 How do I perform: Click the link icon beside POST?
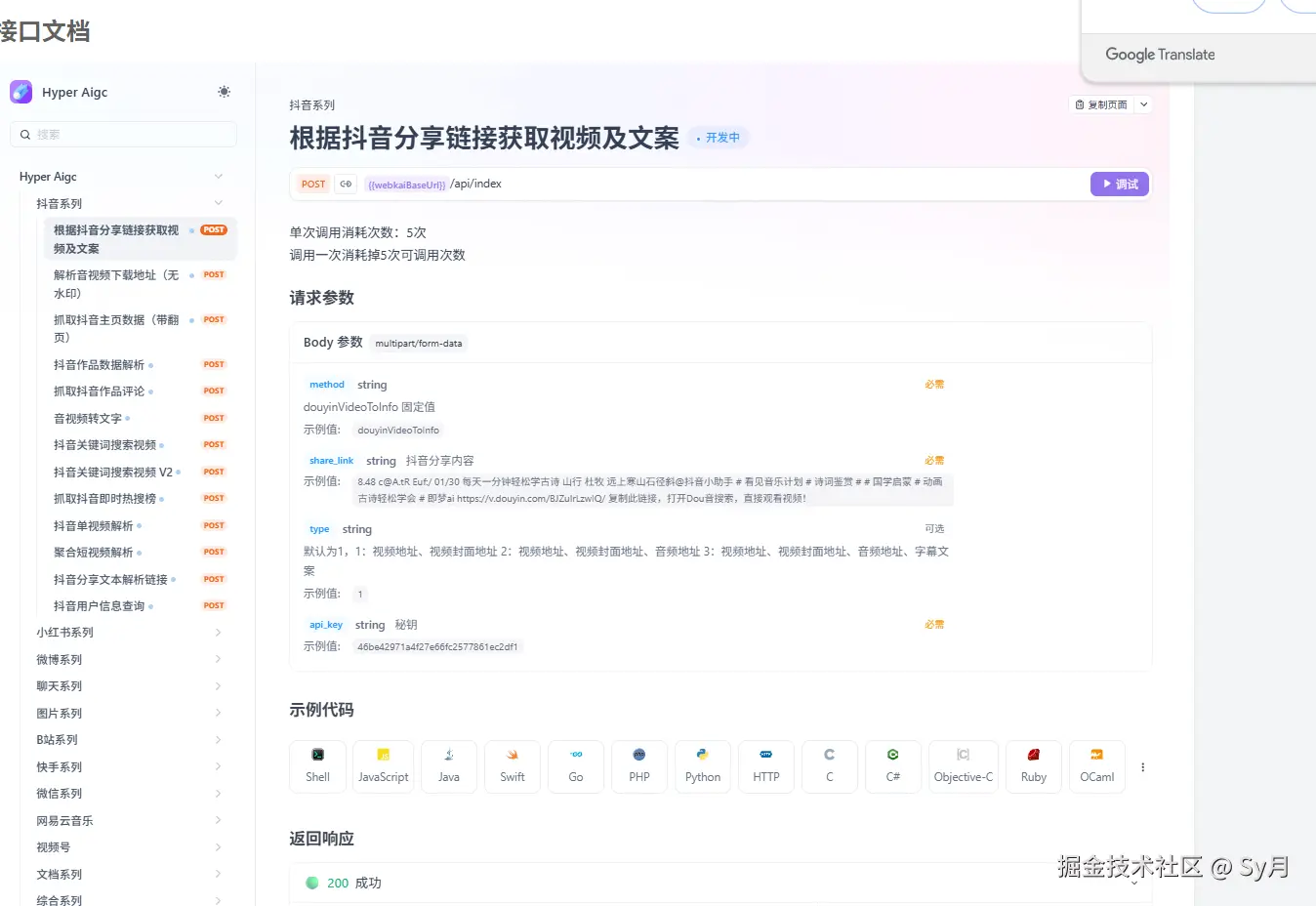point(346,184)
